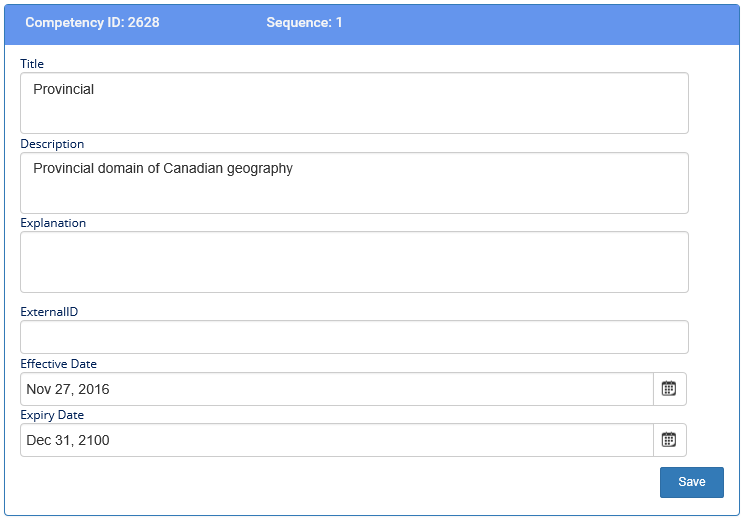745x521 pixels.
Task: Click the Competency ID: 2628 header text
Action: click(x=92, y=22)
